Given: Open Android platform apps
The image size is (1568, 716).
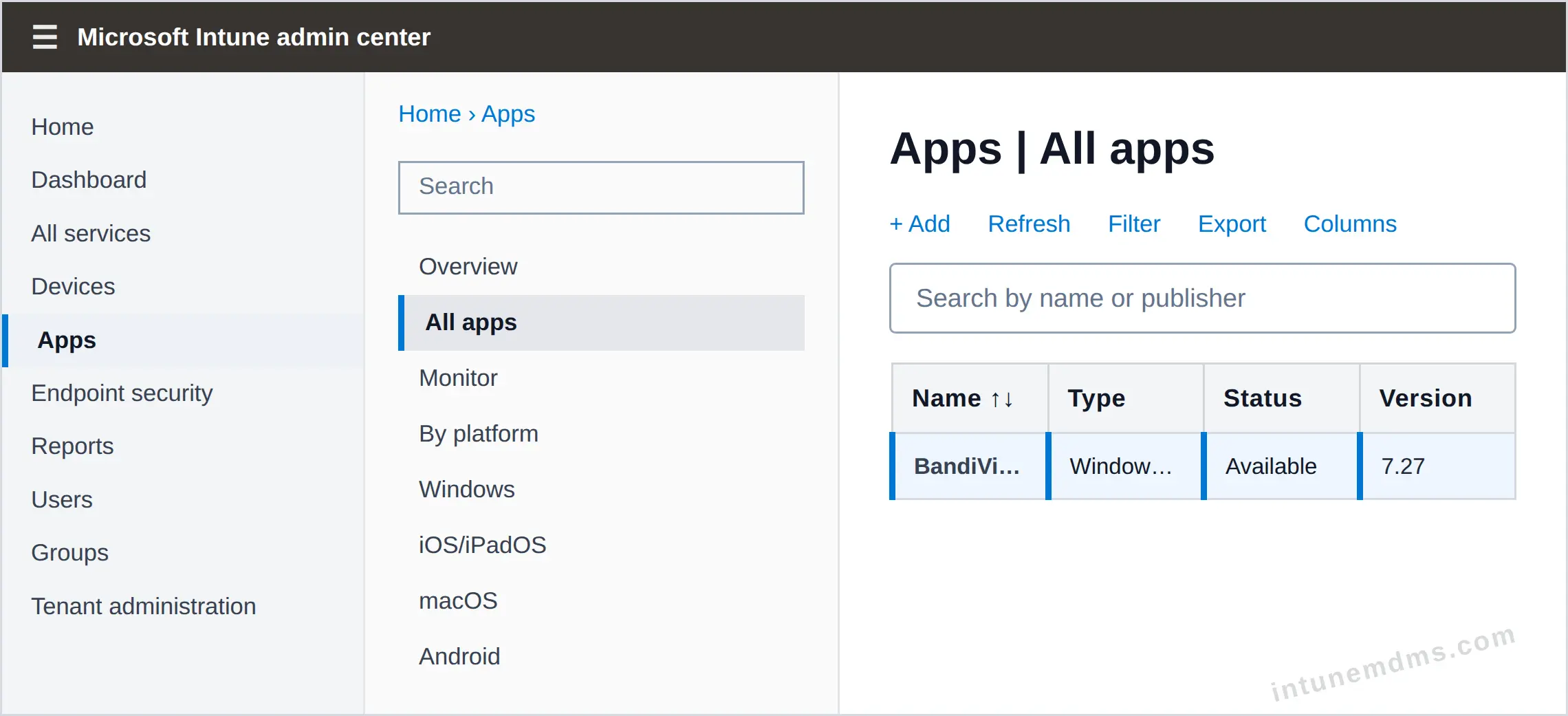Looking at the screenshot, I should [459, 656].
